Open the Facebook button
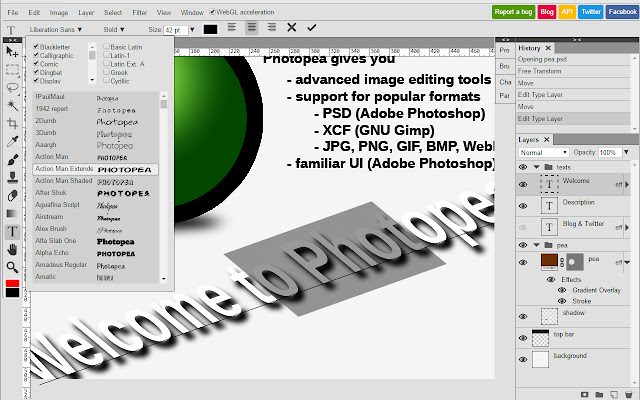 (622, 12)
